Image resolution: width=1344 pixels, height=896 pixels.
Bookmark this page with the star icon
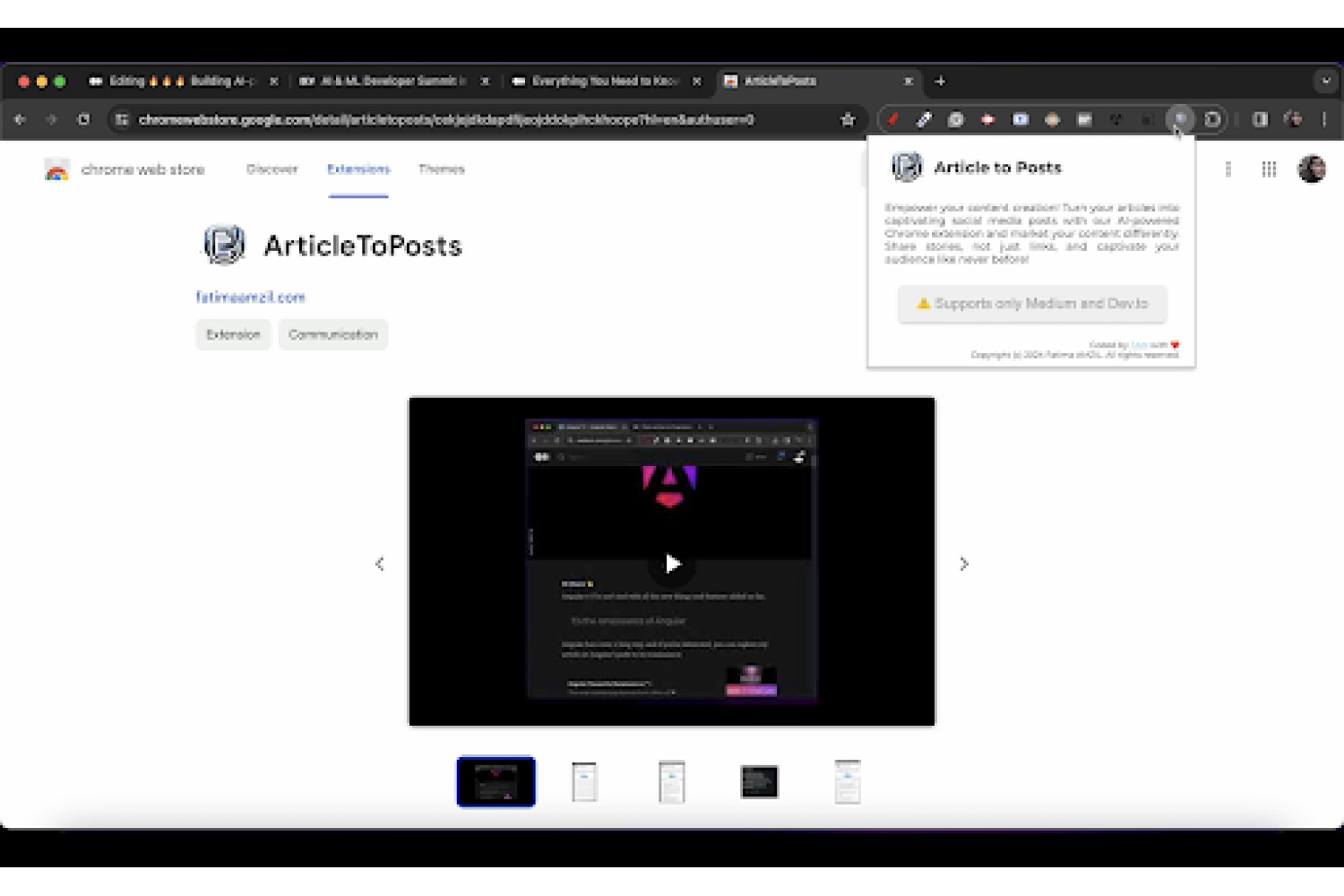848,119
